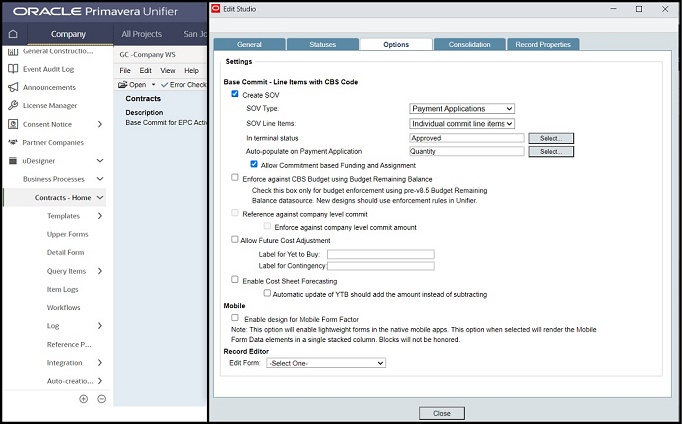Select the GC -Company WS tab
Image resolution: width=683 pixels, height=424 pixels.
click(x=147, y=54)
